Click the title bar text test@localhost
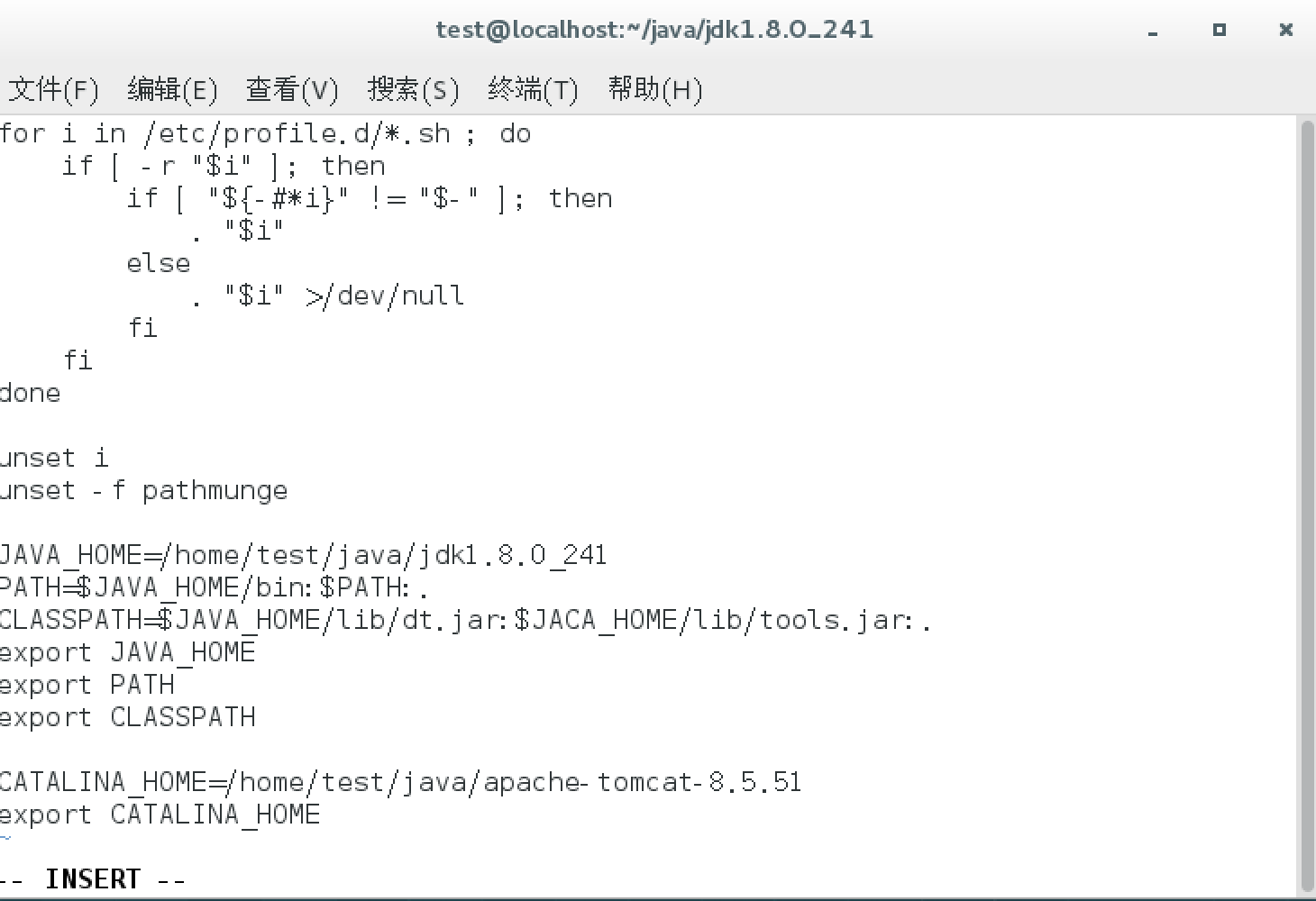The height and width of the screenshot is (901, 1316). coord(653,30)
